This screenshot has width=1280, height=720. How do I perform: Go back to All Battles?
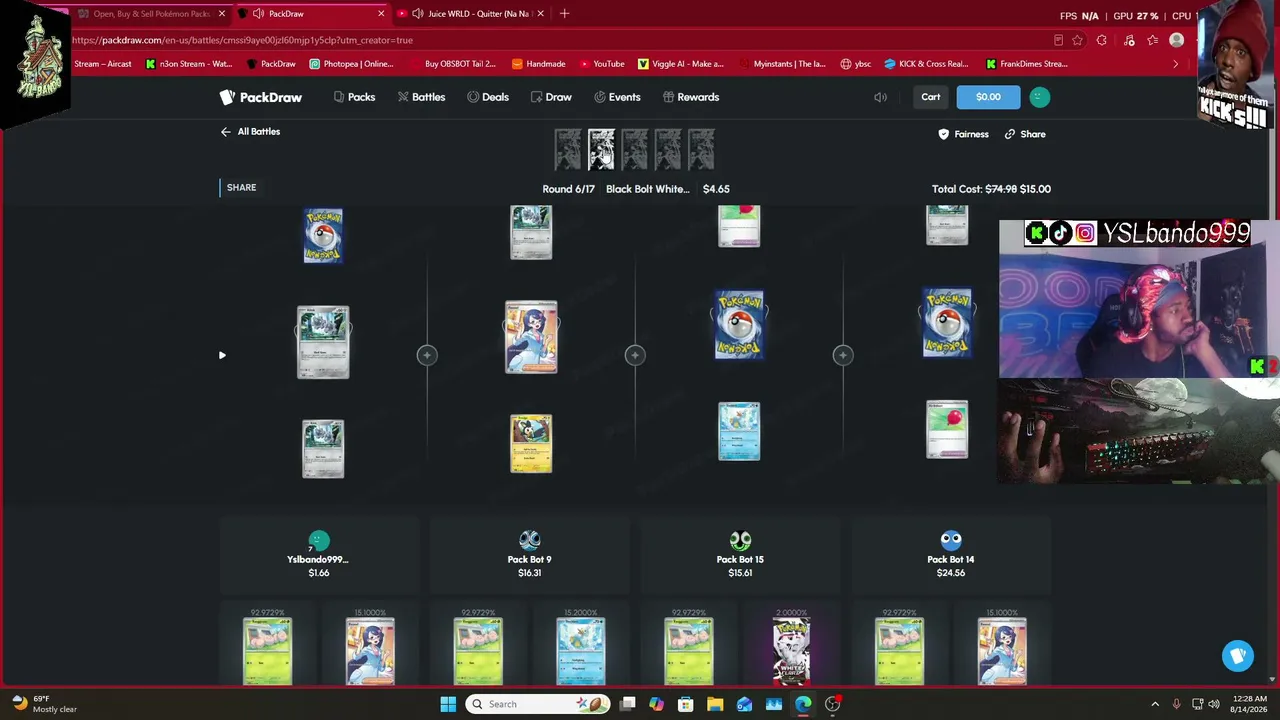click(250, 131)
